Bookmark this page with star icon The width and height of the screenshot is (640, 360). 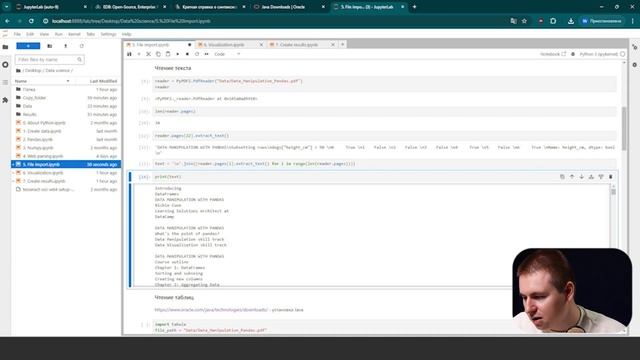[x=524, y=21]
